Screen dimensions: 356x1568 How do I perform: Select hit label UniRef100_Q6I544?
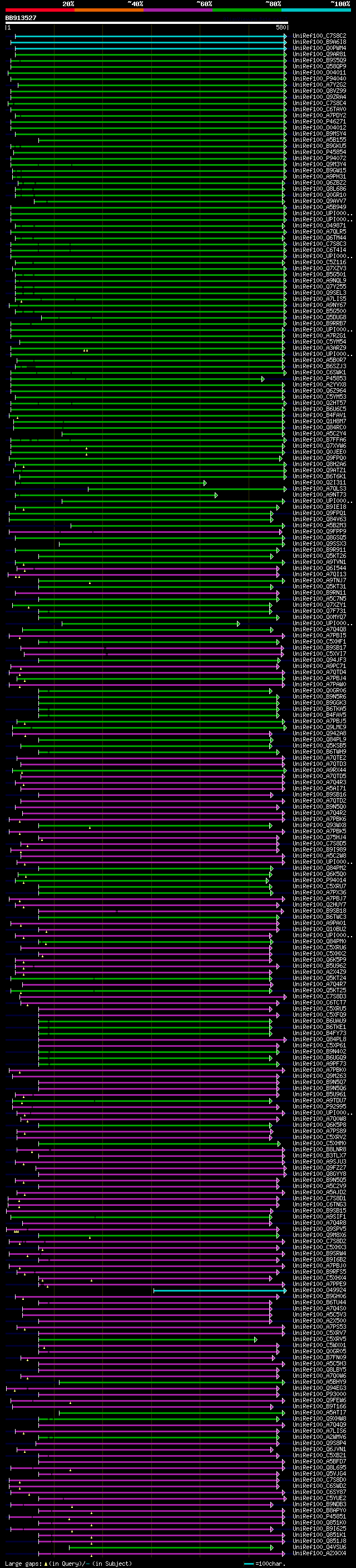pyautogui.click(x=319, y=568)
